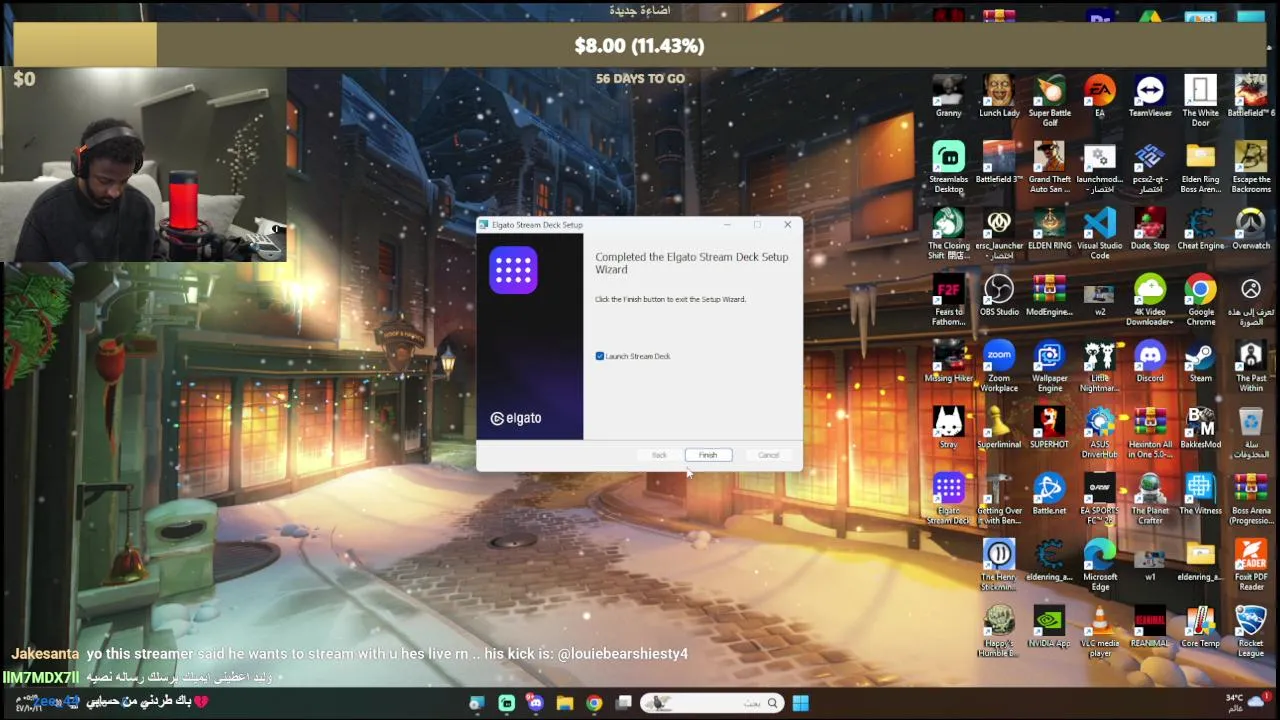
Task: Open the pcsx2-qt shortcut
Action: [1150, 167]
